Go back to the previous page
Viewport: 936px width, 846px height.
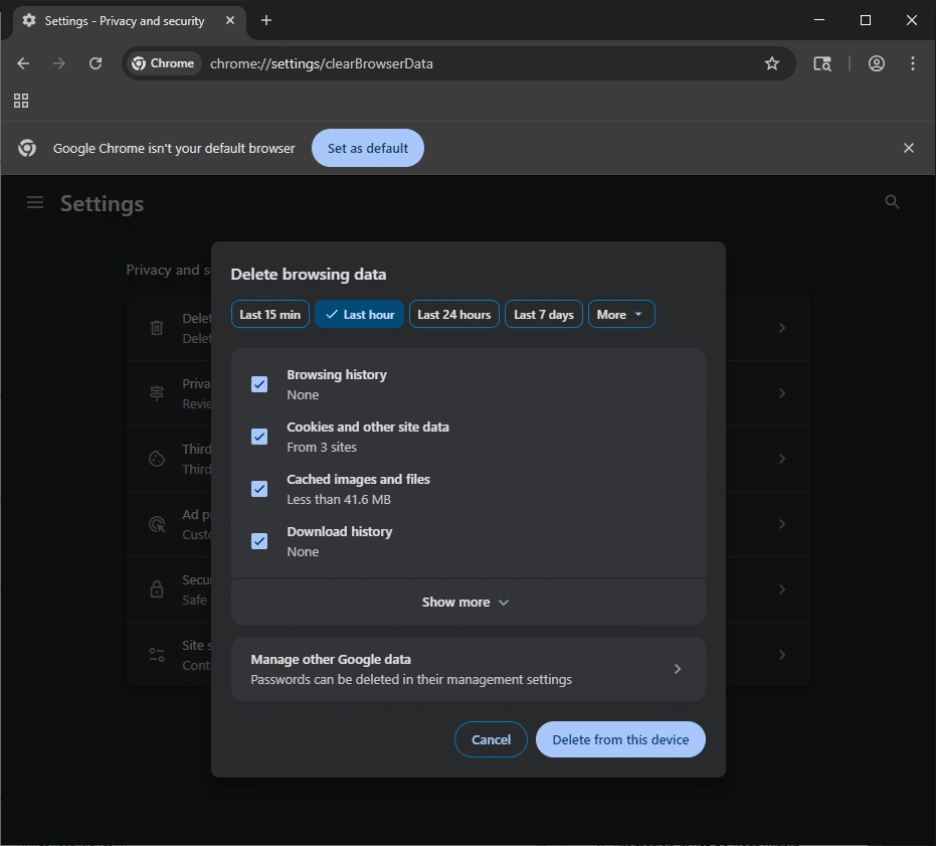pos(23,63)
